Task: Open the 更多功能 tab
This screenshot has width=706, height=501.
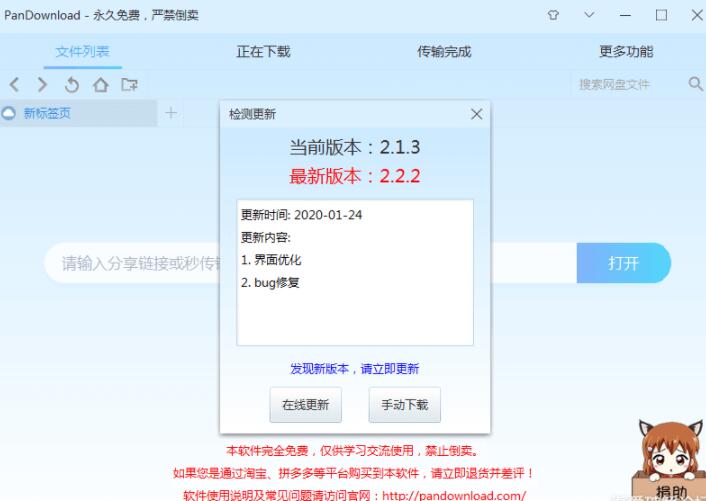Action: point(626,52)
